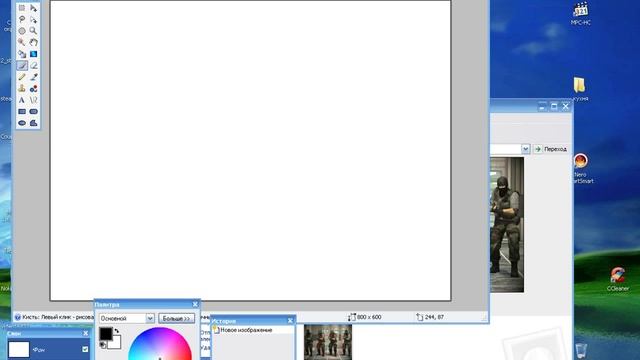Select the Clone Stamp tool

point(22,88)
